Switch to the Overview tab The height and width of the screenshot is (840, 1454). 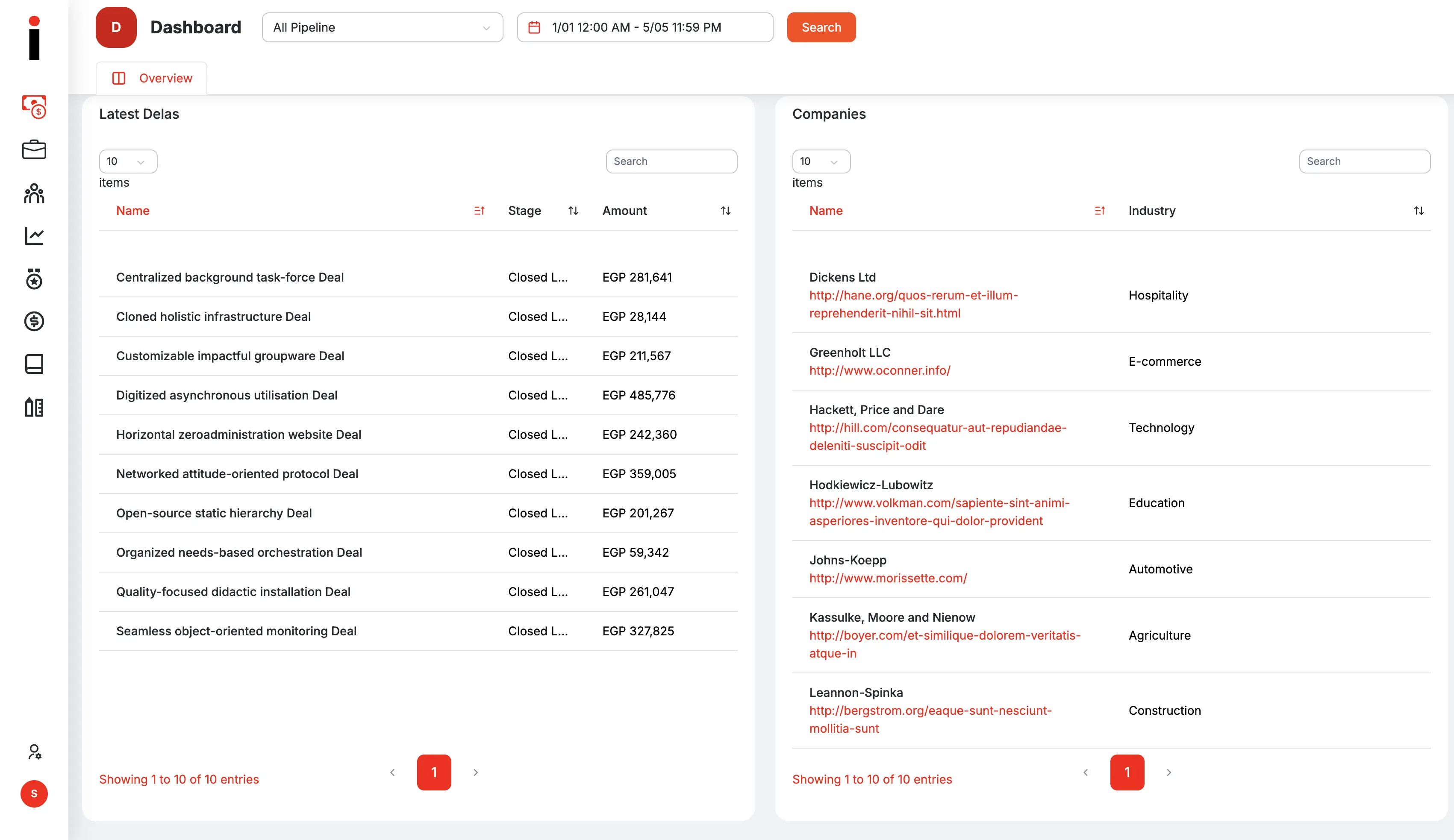pyautogui.click(x=152, y=78)
